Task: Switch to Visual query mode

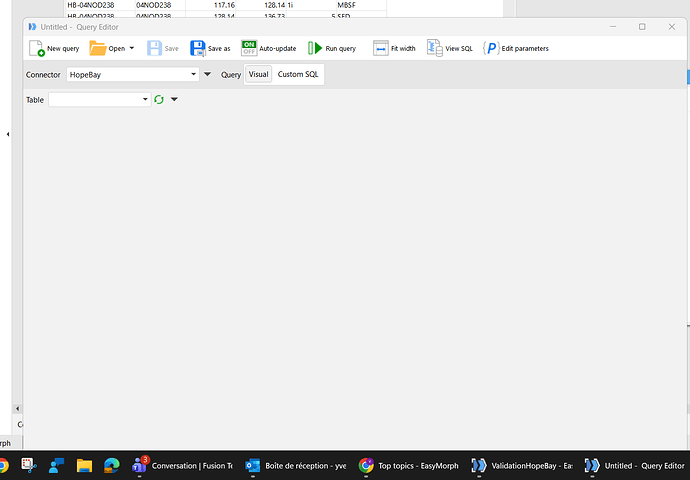Action: tap(258, 74)
